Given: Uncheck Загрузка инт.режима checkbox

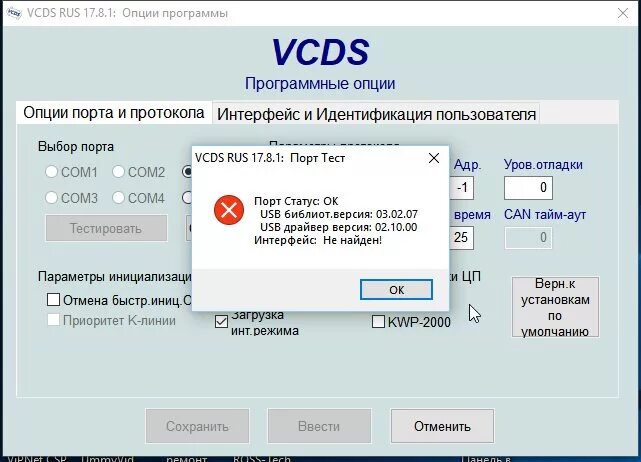Looking at the screenshot, I should [221, 322].
